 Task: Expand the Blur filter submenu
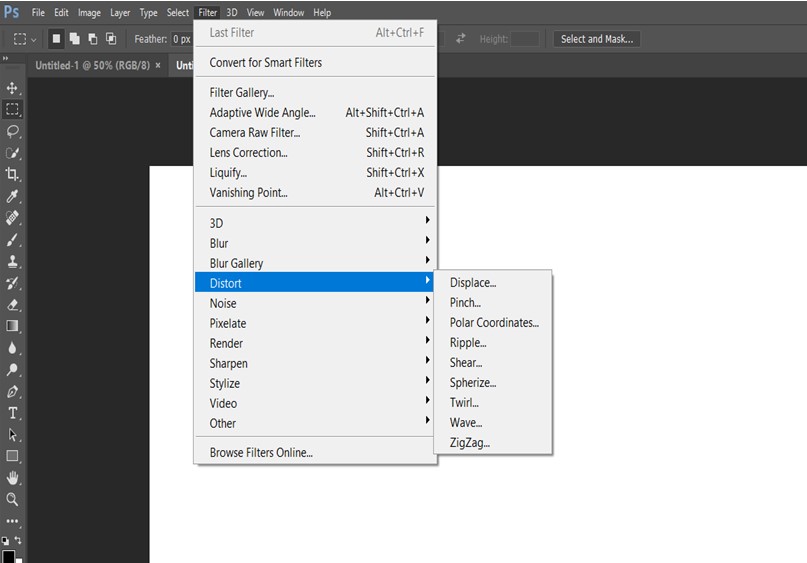click(x=314, y=243)
